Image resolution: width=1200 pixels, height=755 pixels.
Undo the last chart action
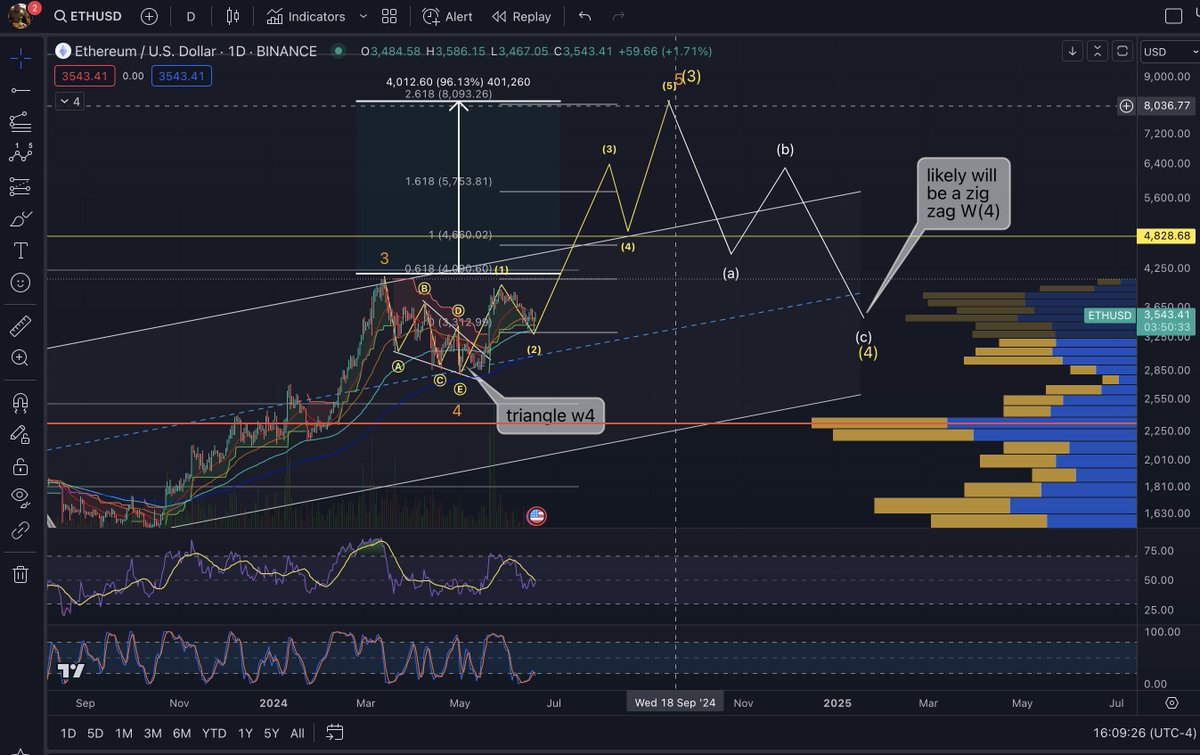[585, 16]
